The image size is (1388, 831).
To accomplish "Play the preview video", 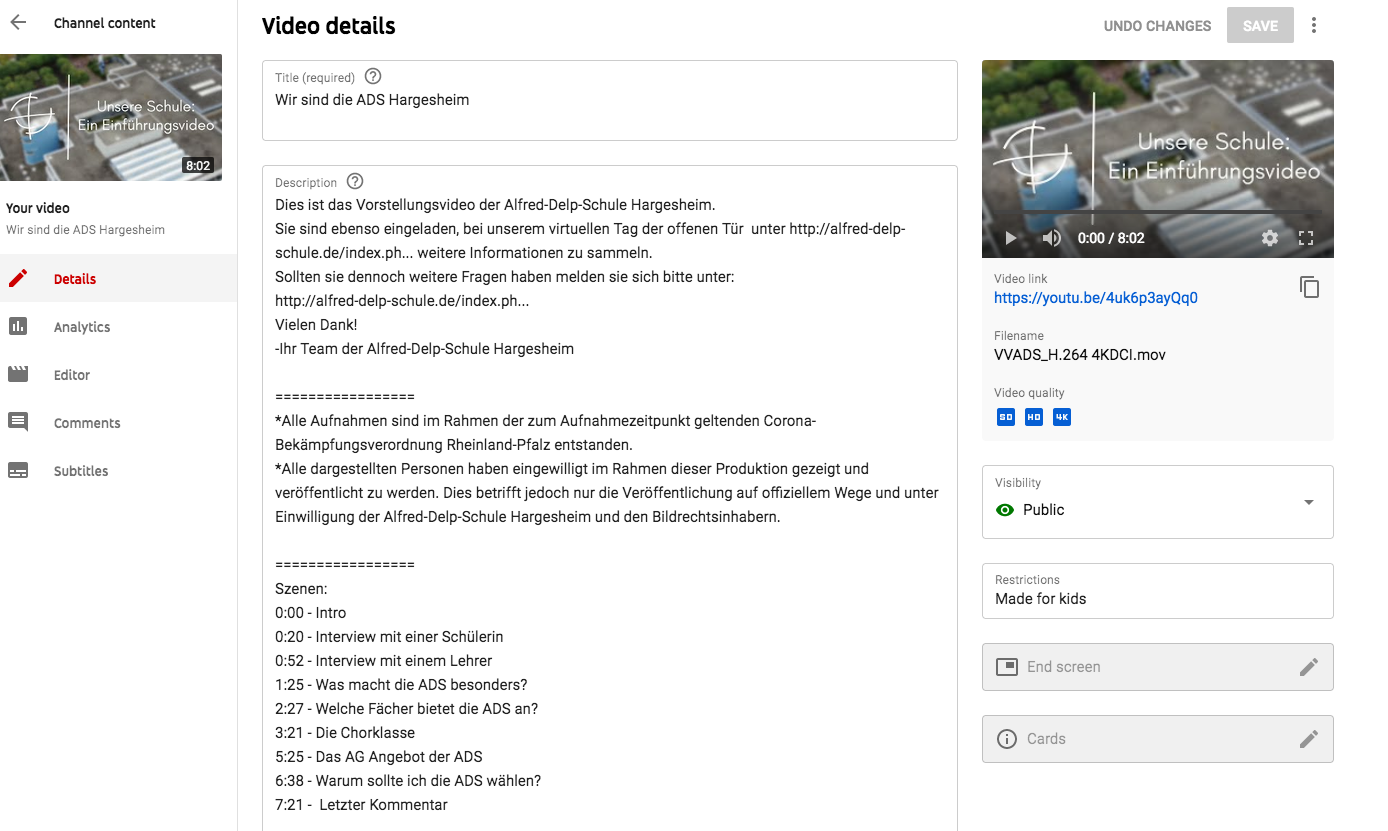I will [x=1010, y=238].
